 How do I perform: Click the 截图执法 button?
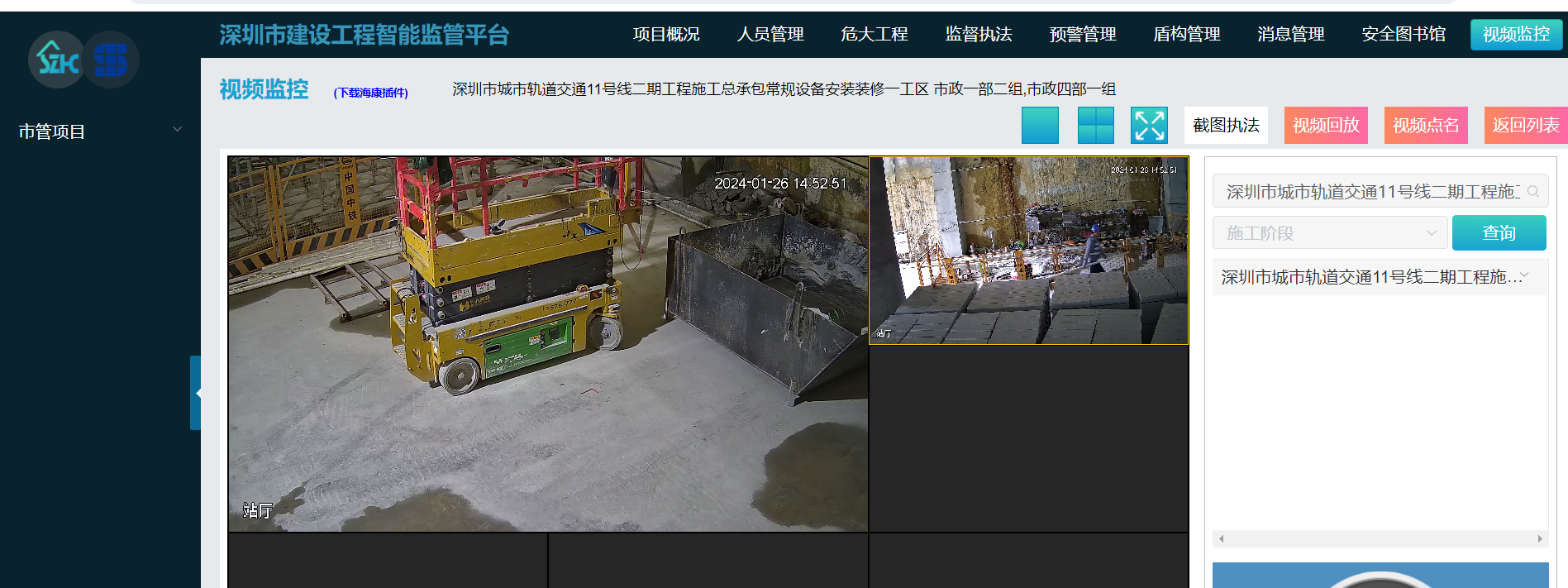[1226, 126]
